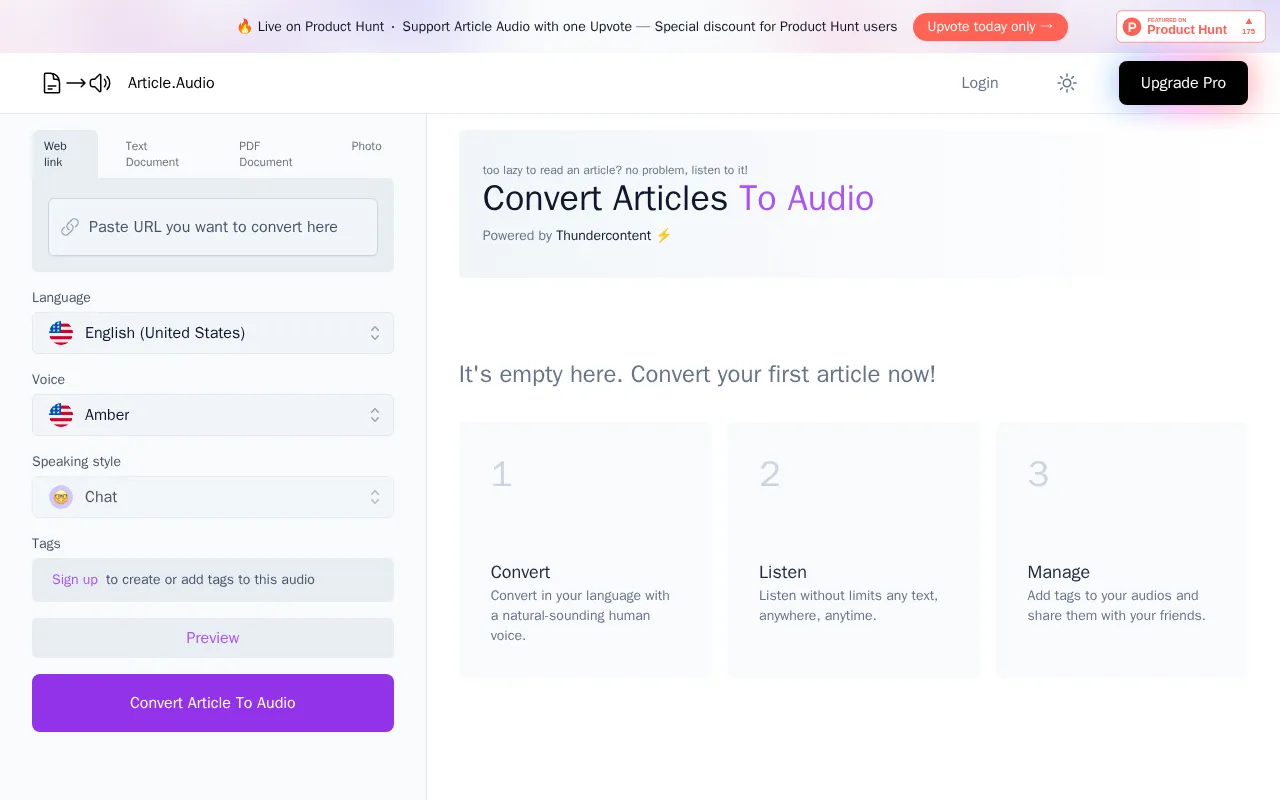
Task: Click the Article.Audio brand name
Action: [171, 83]
